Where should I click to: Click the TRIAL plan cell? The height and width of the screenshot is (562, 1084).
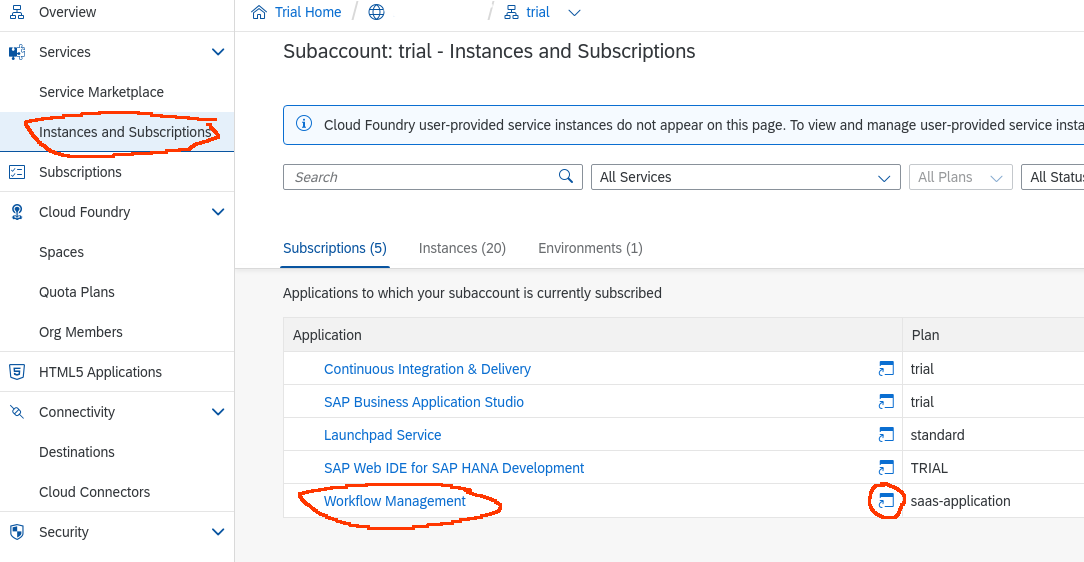click(929, 468)
